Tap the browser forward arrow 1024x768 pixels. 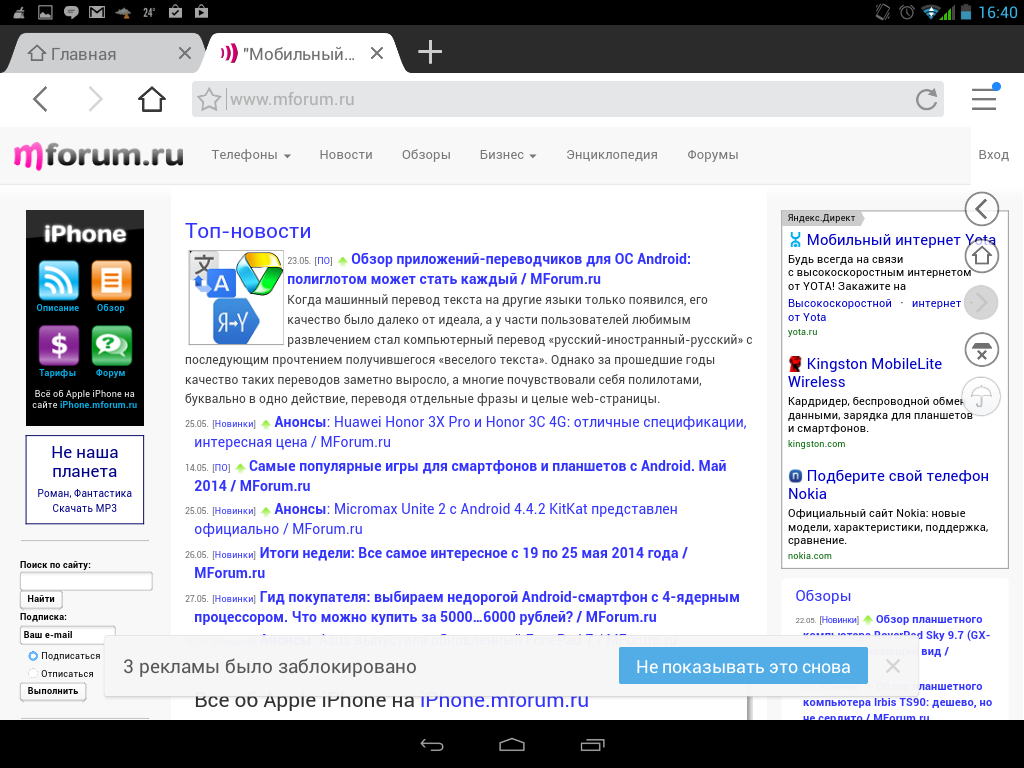(x=96, y=99)
